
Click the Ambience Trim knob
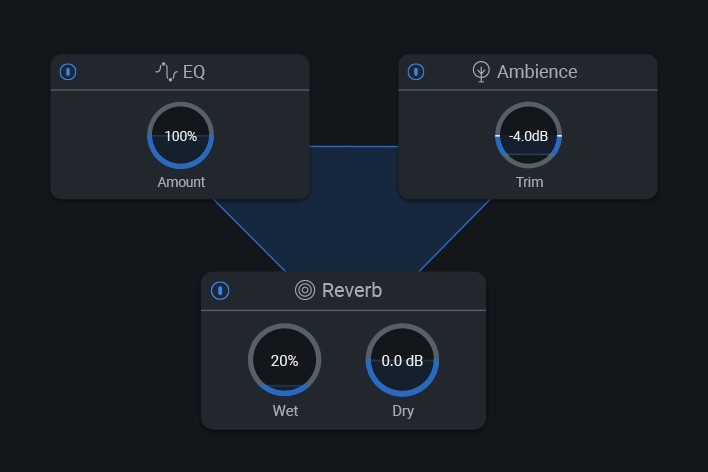pos(528,136)
